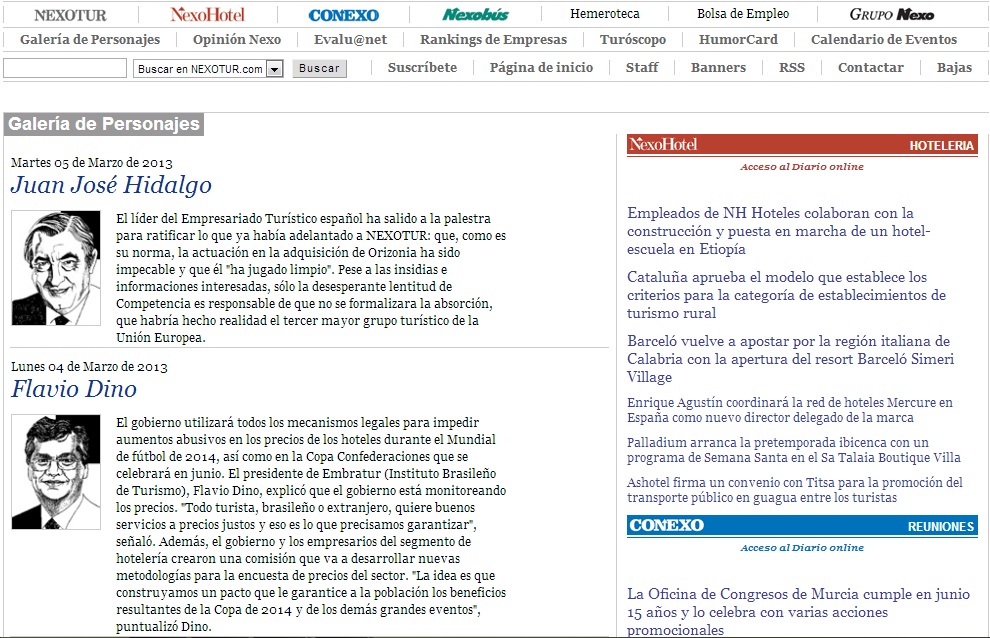Viewport: 990px width, 638px height.
Task: Open the Grupo Nexo logo link
Action: 891,15
